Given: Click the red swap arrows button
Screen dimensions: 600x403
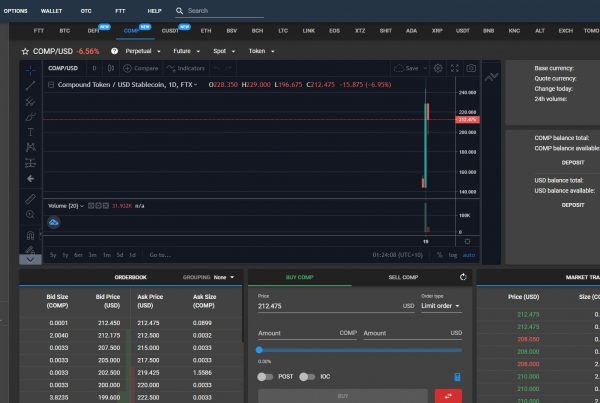Looking at the screenshot, I should tap(448, 396).
